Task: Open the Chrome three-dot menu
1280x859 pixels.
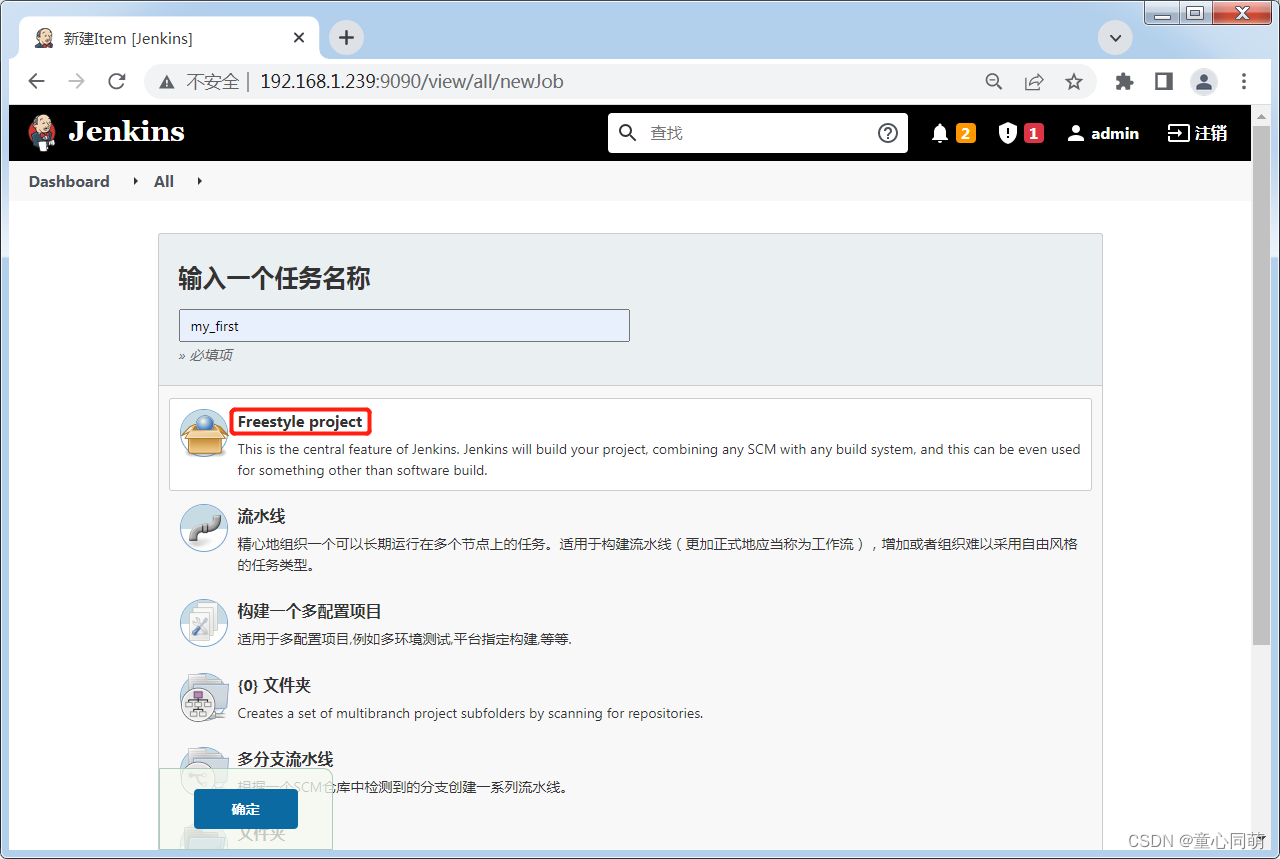Action: 1243,81
